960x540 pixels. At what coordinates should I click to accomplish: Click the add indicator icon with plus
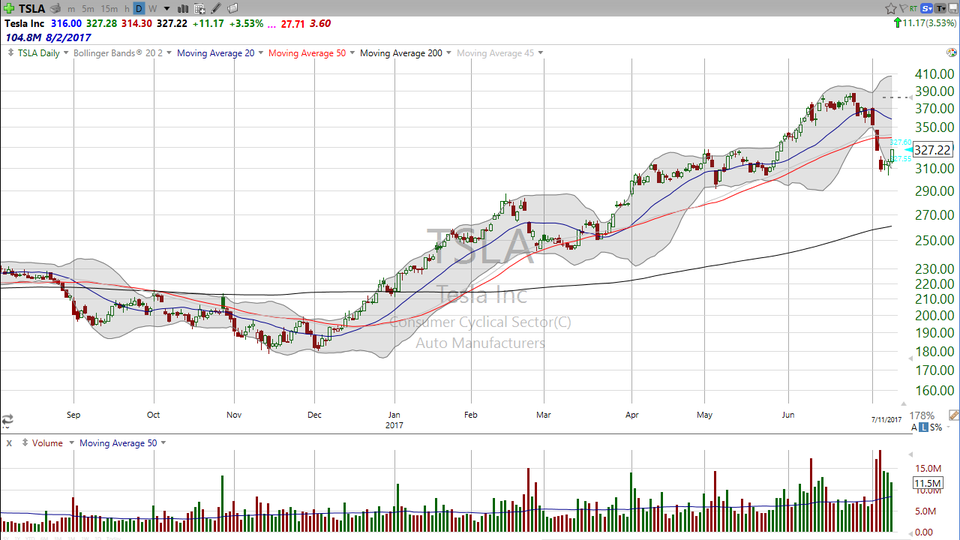pos(200,9)
